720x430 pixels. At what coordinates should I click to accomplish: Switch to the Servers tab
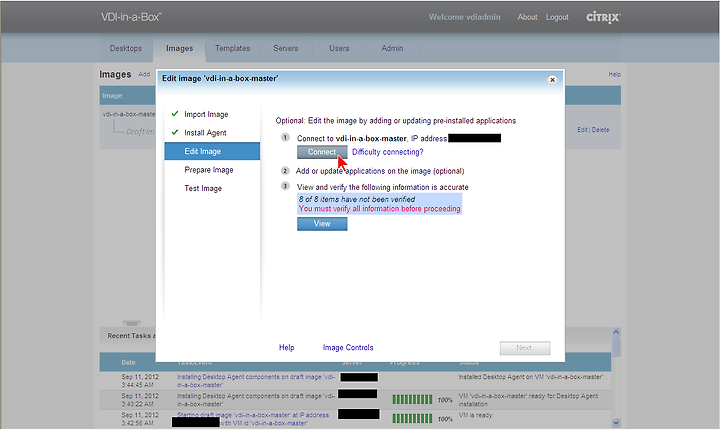286,48
